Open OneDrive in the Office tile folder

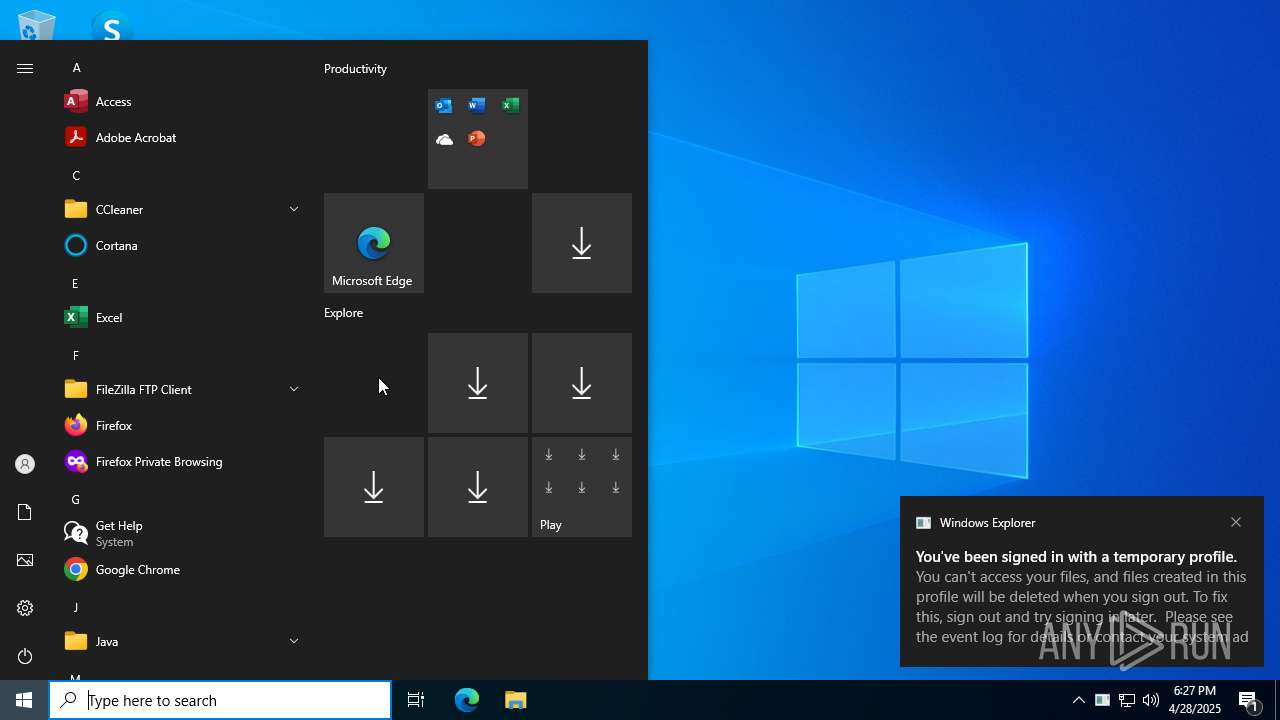[x=444, y=139]
